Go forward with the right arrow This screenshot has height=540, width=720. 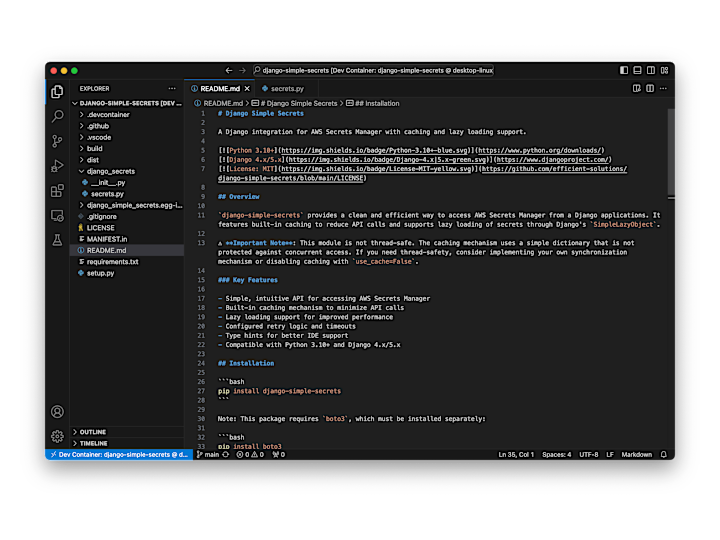tap(242, 70)
